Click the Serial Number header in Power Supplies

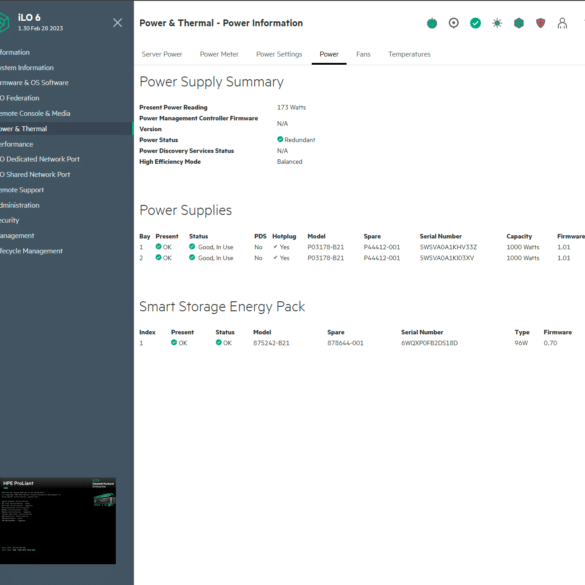point(441,236)
